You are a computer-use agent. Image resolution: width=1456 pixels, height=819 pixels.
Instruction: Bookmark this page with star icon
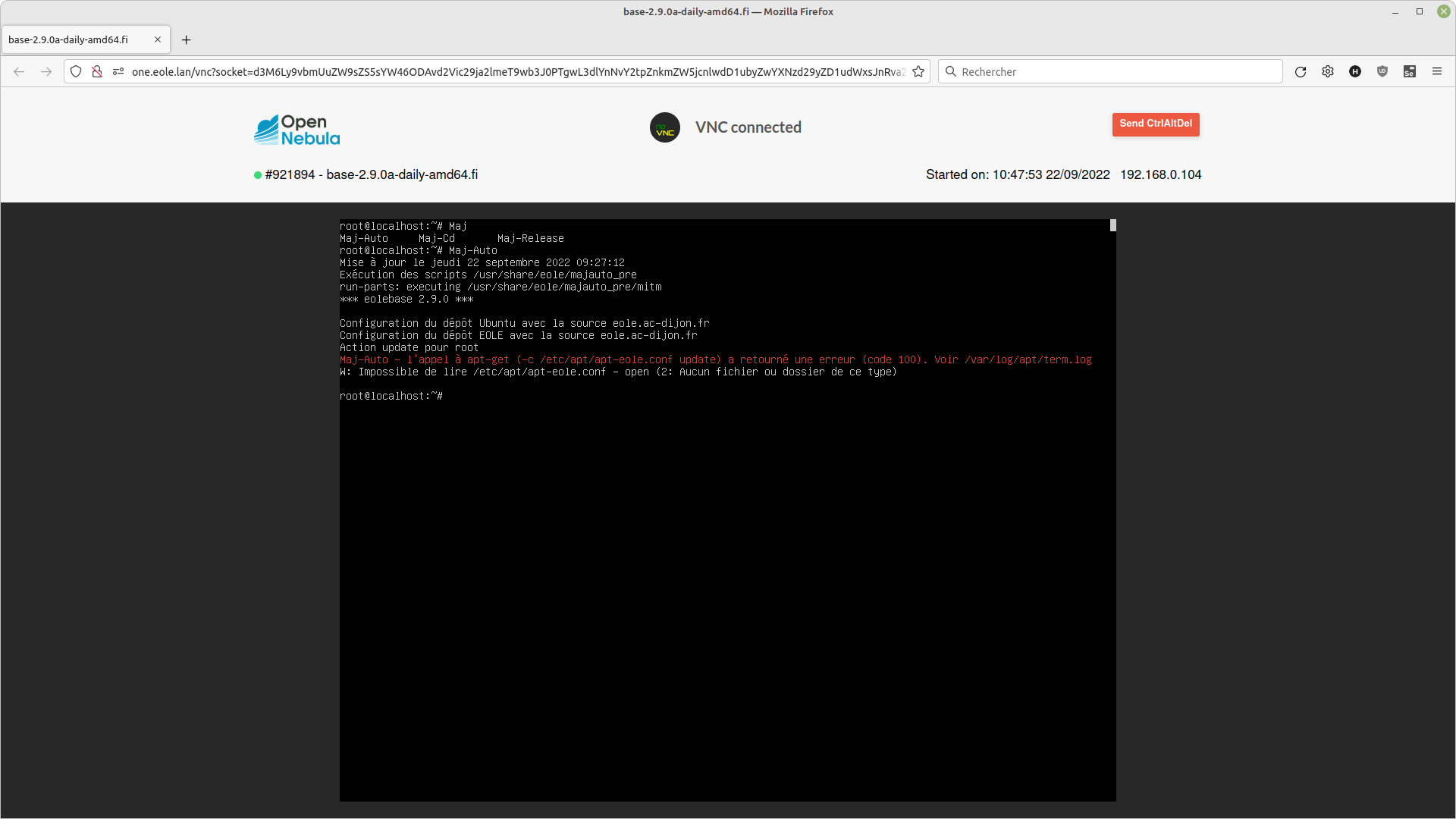(918, 72)
